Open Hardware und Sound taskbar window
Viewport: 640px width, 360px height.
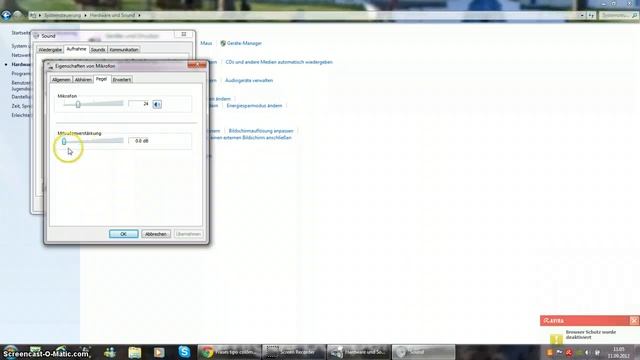[x=358, y=352]
